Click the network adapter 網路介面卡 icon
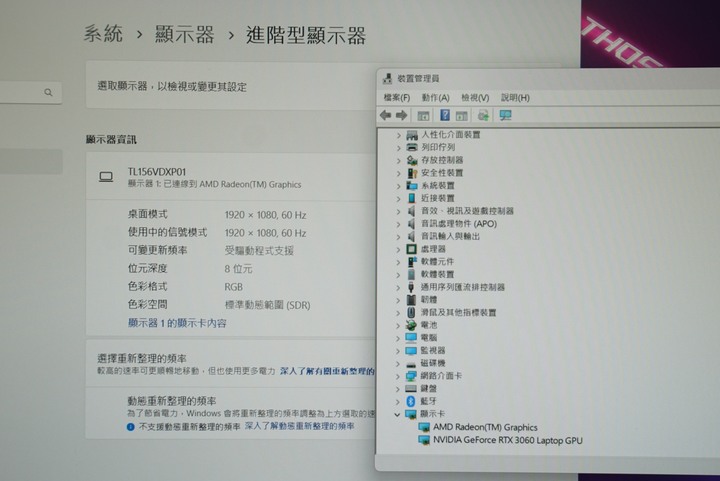720x481 pixels. (x=411, y=376)
